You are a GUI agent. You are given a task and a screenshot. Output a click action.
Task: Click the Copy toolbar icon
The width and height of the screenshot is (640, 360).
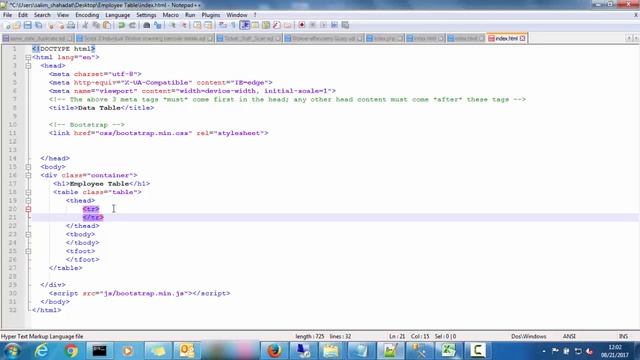pyautogui.click(x=96, y=25)
